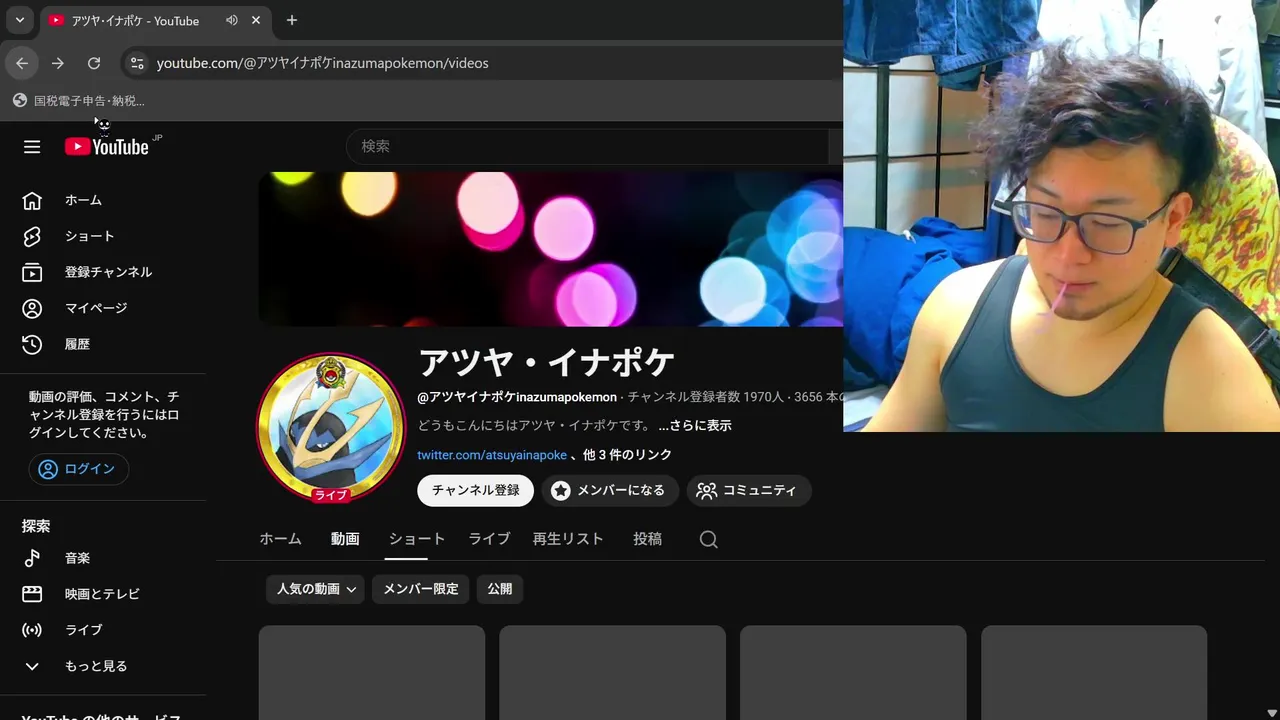Switch to the channel ホーム tab
This screenshot has width=1280, height=720.
tap(280, 539)
